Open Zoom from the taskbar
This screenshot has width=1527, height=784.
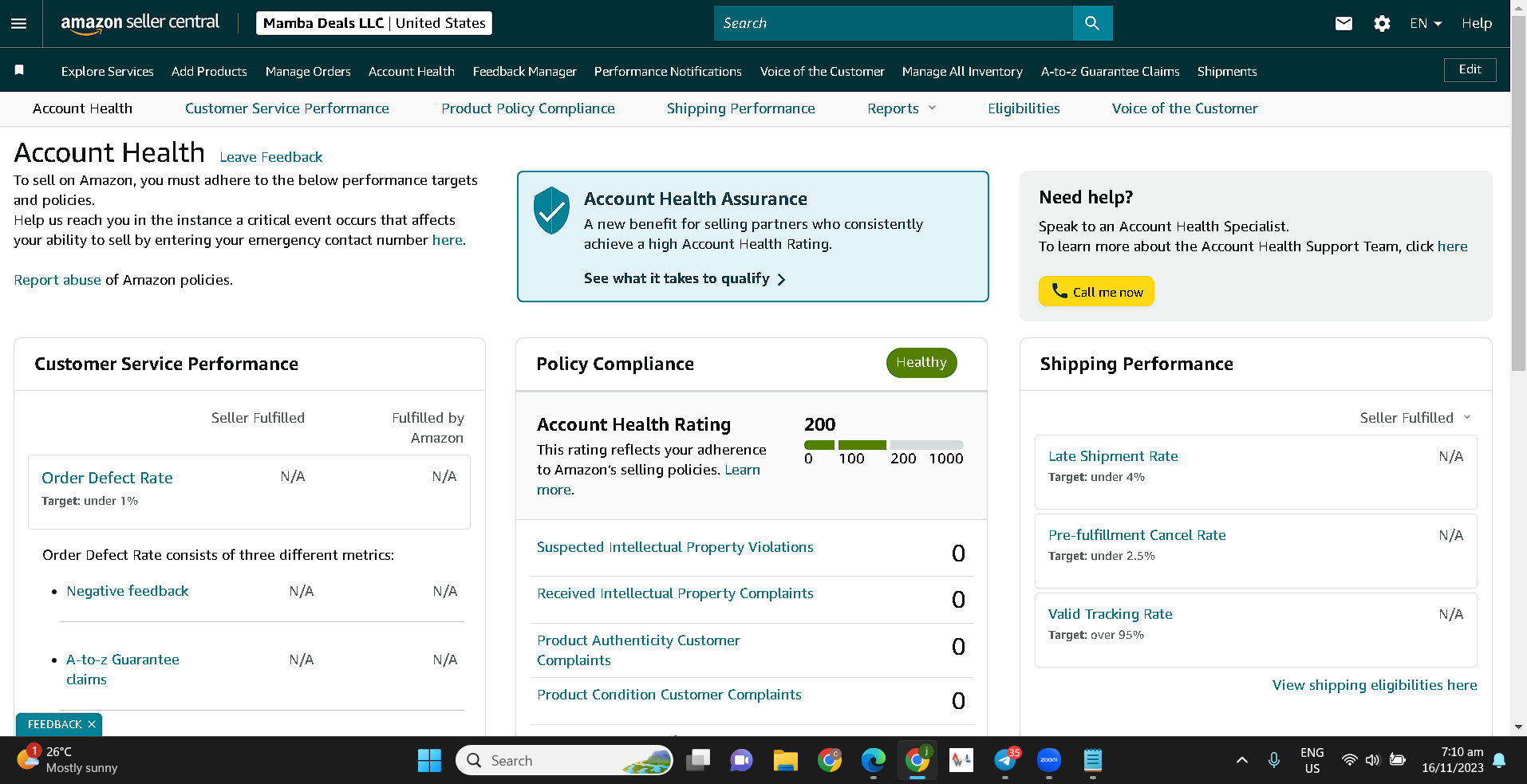click(1049, 760)
